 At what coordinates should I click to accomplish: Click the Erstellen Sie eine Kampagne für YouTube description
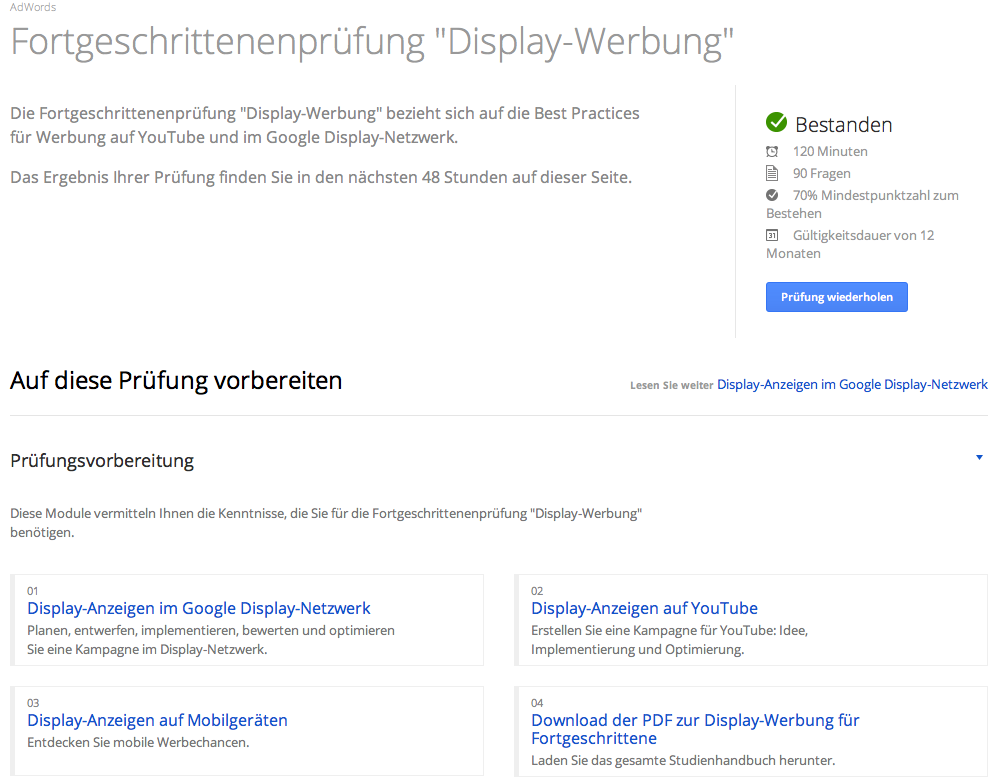tap(670, 640)
